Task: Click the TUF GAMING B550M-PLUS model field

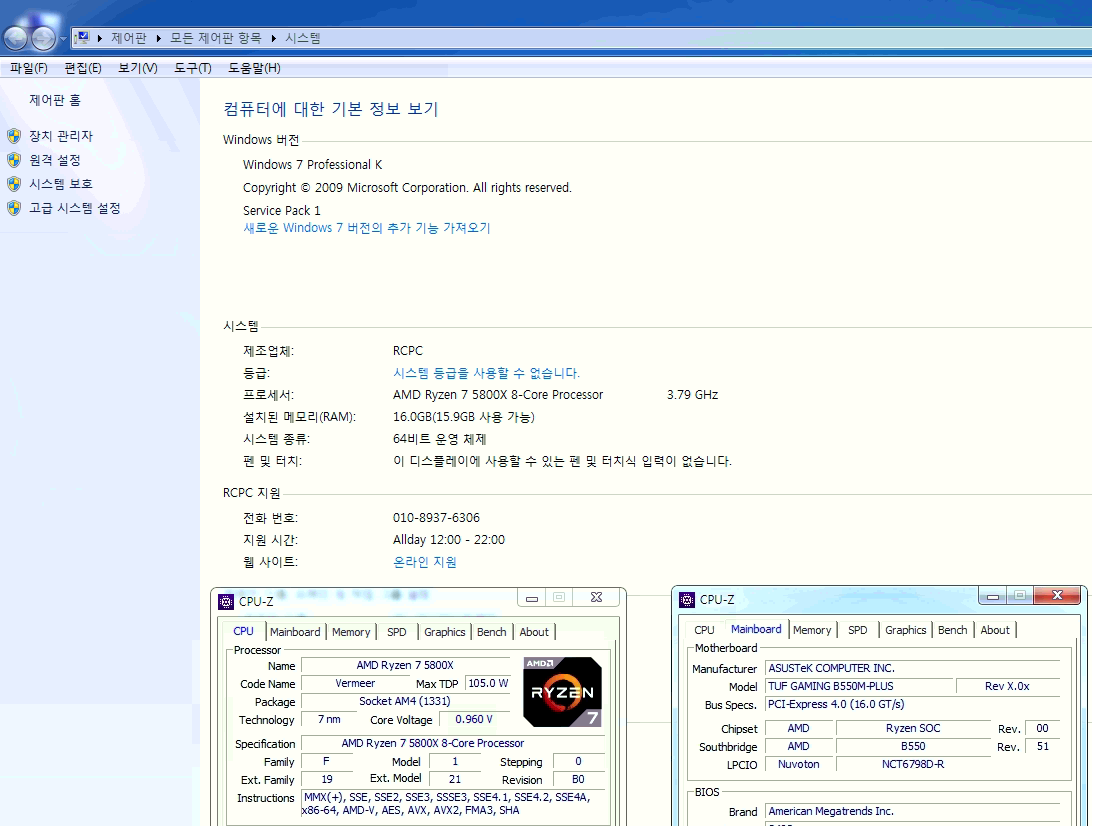Action: [x=858, y=686]
